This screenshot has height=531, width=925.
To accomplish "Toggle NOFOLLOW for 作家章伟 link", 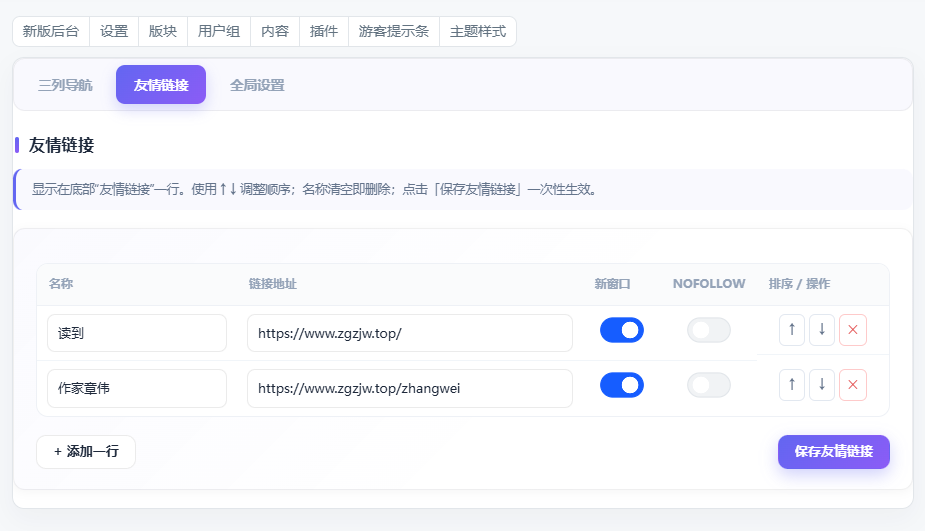I will [x=708, y=385].
